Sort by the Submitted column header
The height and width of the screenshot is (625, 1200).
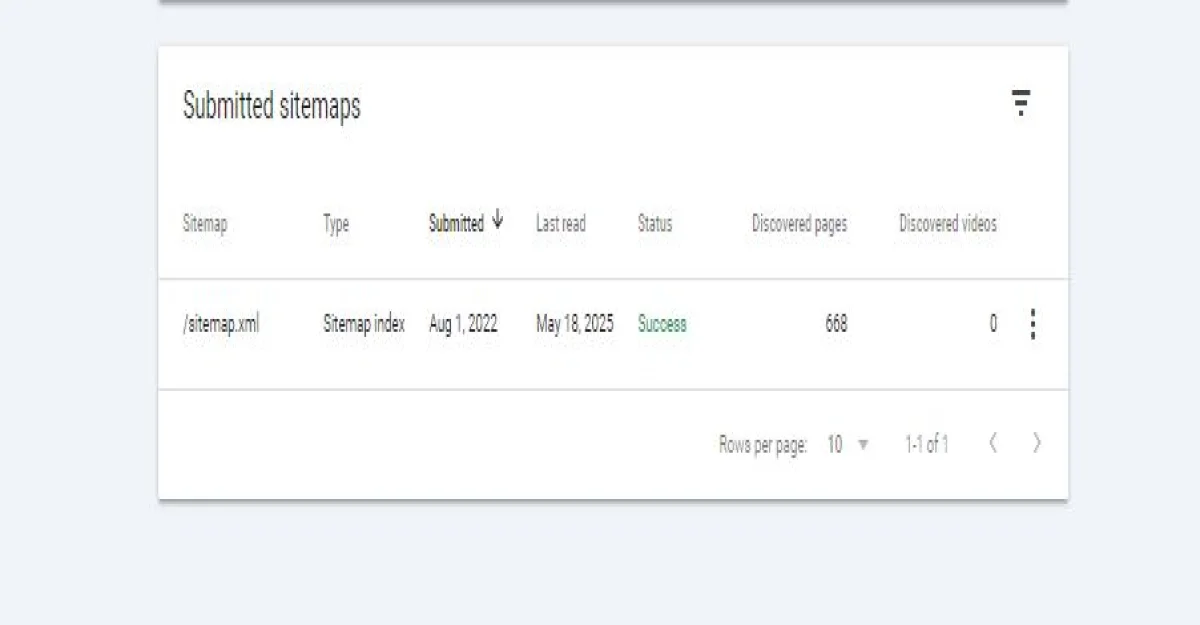point(456,224)
